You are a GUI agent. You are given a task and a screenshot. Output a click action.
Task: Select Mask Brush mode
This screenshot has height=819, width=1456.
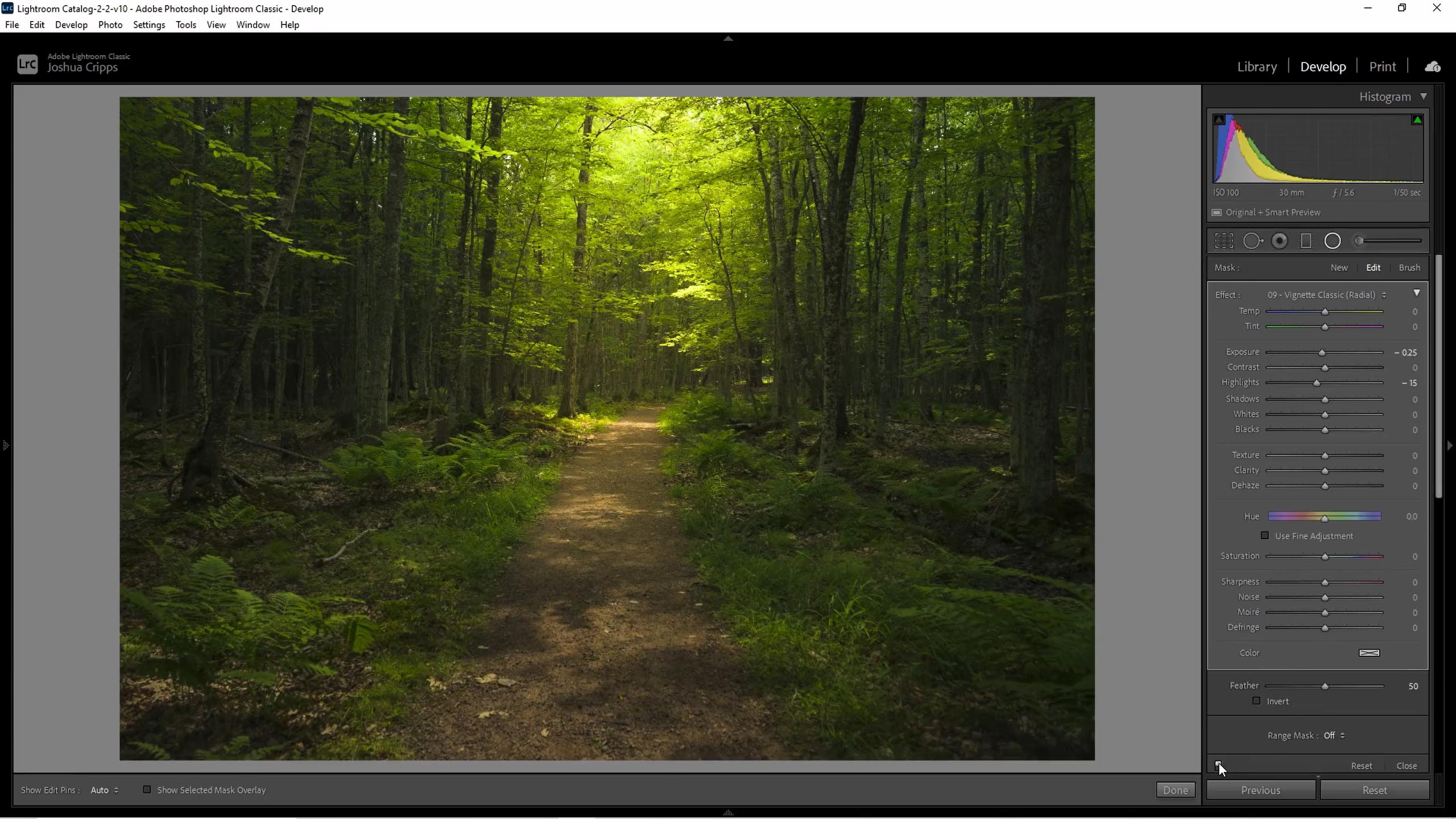point(1409,267)
